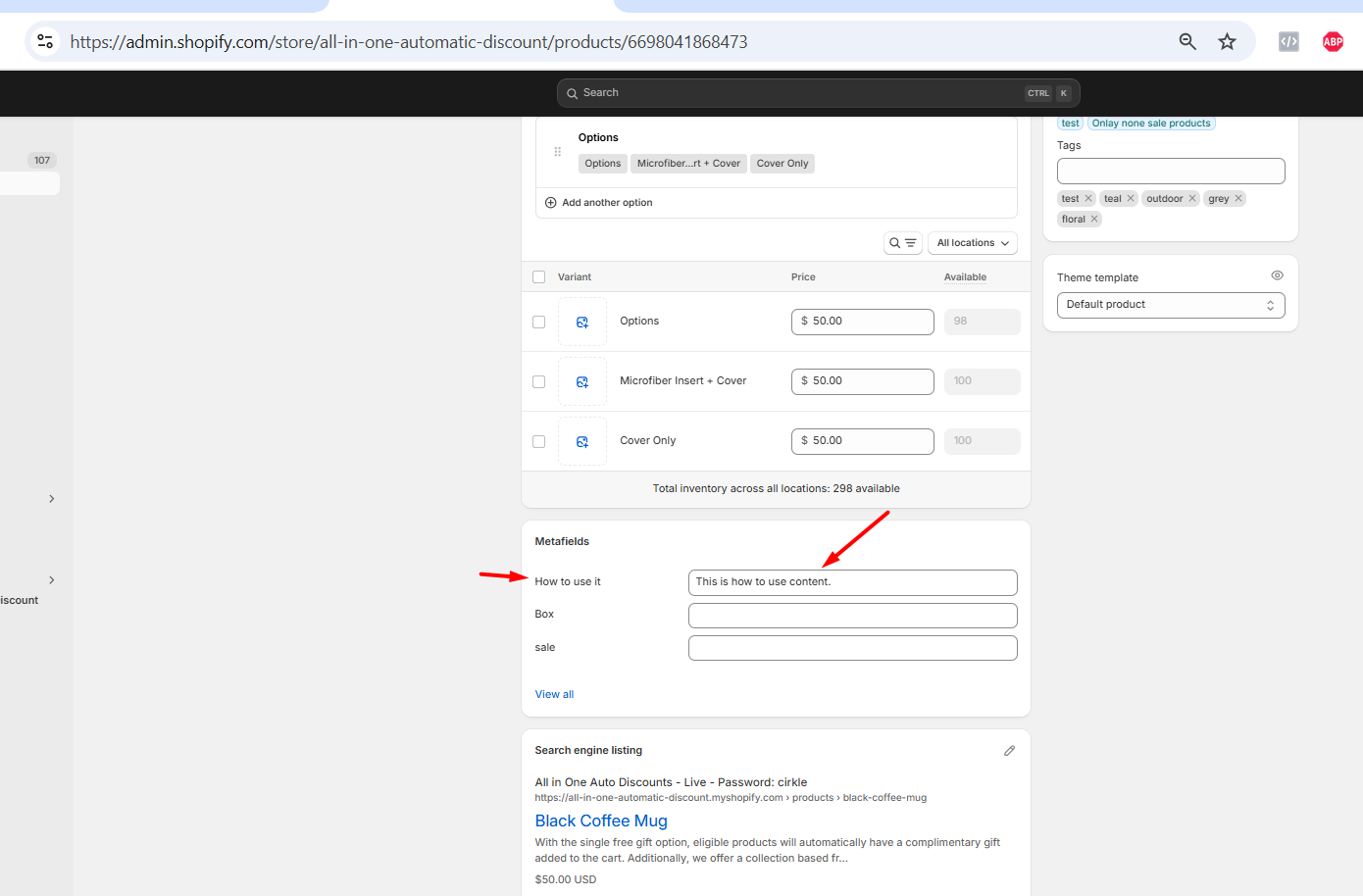
Task: Click the Total inventory across all locations text
Action: [777, 488]
